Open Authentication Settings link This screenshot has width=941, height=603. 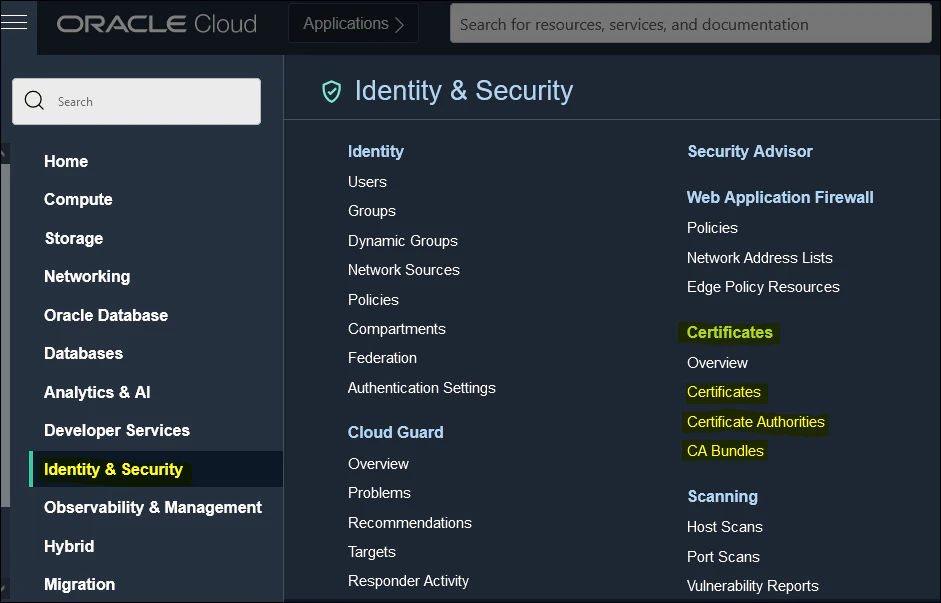point(422,388)
